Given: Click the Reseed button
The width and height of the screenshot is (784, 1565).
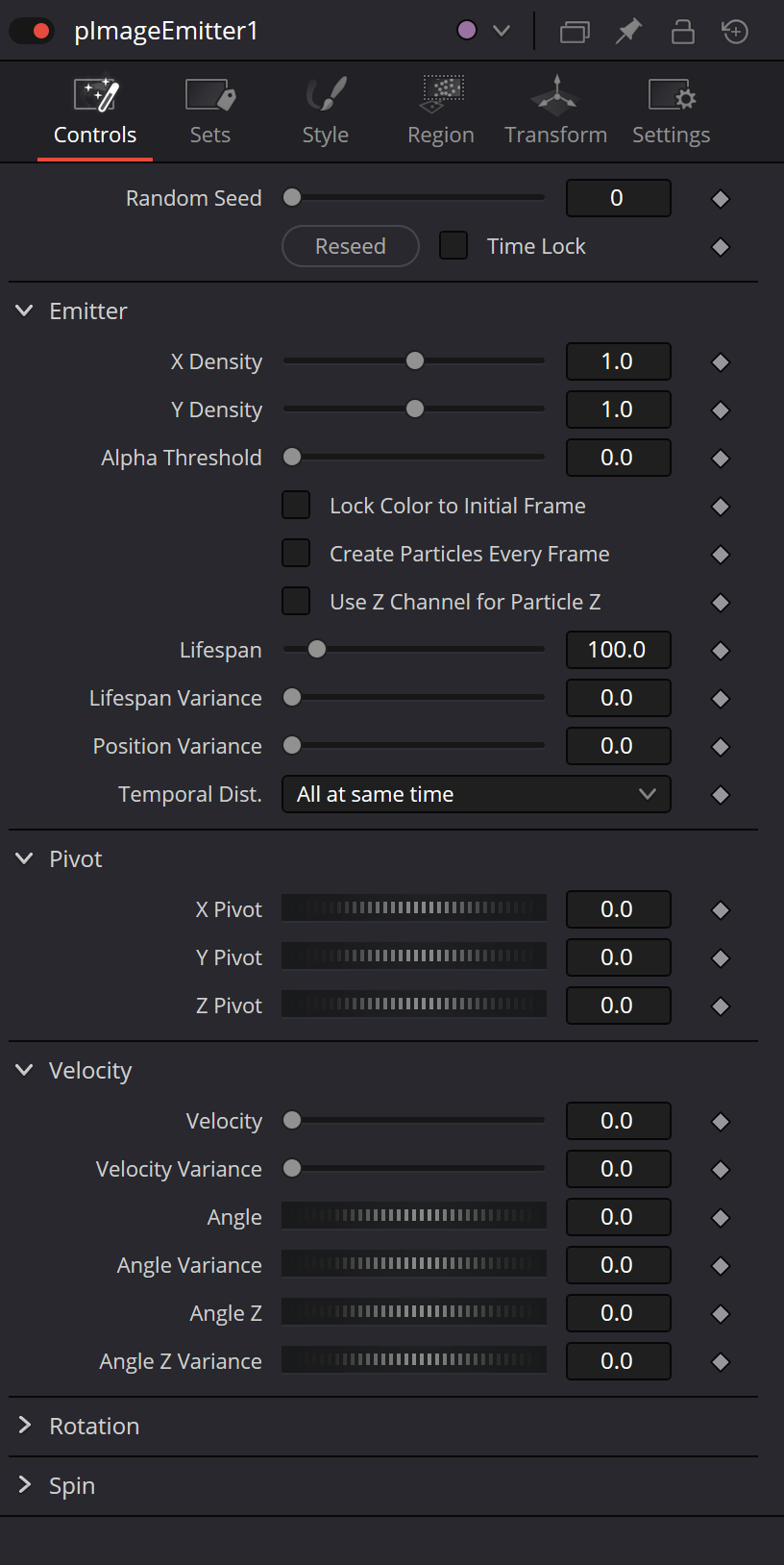Looking at the screenshot, I should [x=351, y=246].
